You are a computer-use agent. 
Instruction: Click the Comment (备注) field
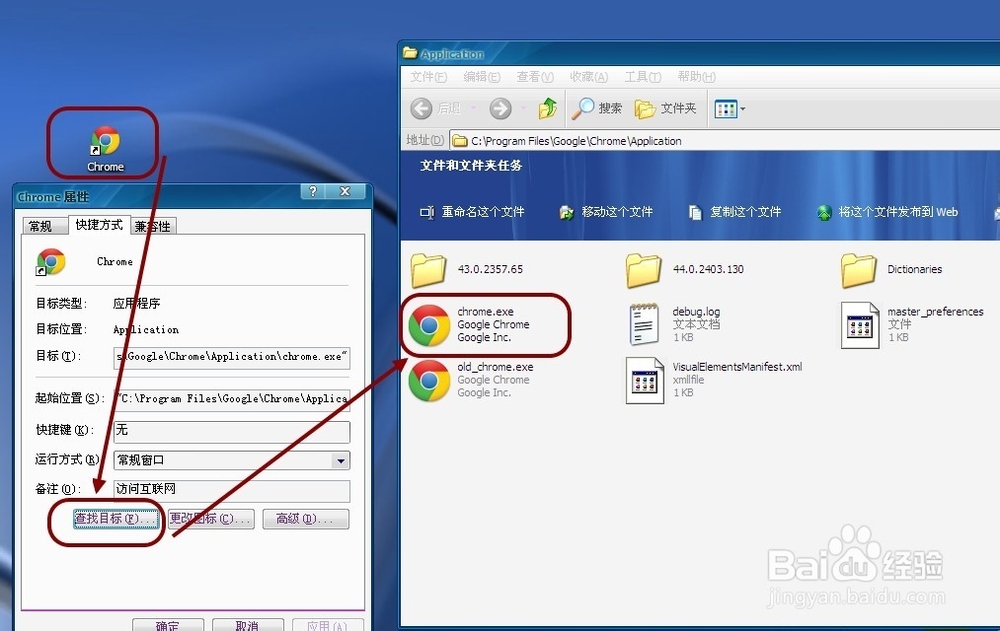[x=232, y=490]
